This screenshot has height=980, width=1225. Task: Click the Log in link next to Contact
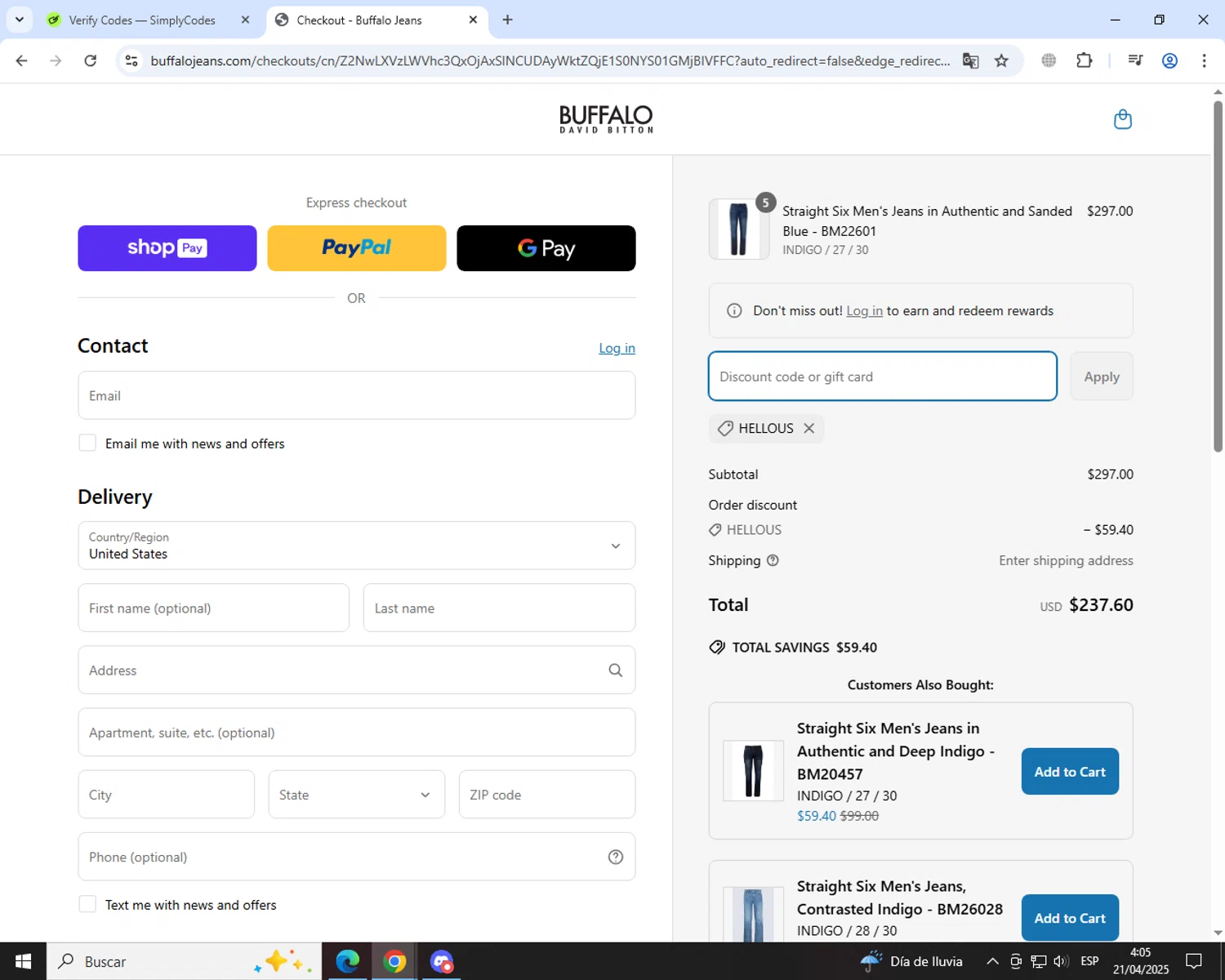pyautogui.click(x=617, y=348)
